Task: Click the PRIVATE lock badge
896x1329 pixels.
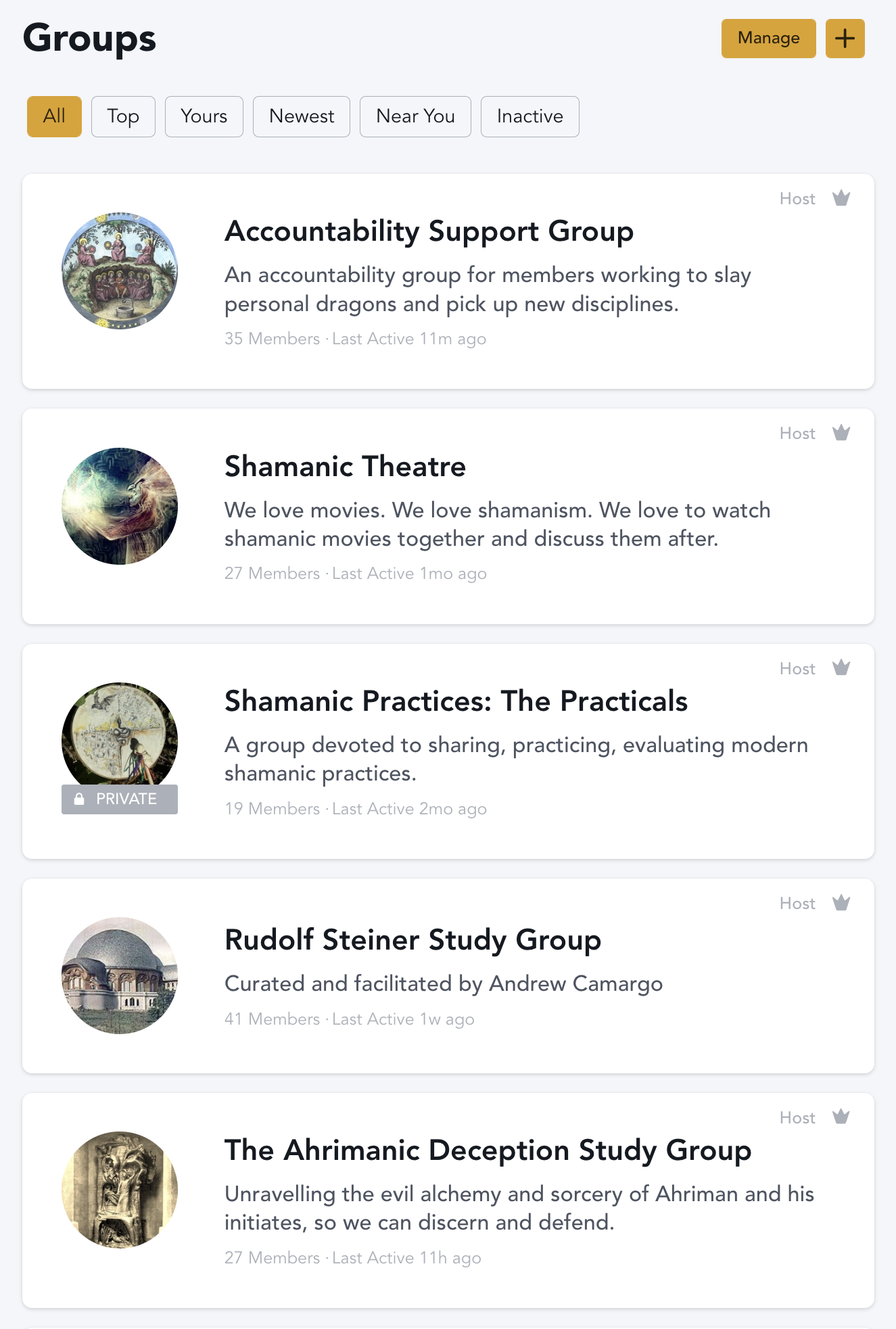Action: point(120,799)
